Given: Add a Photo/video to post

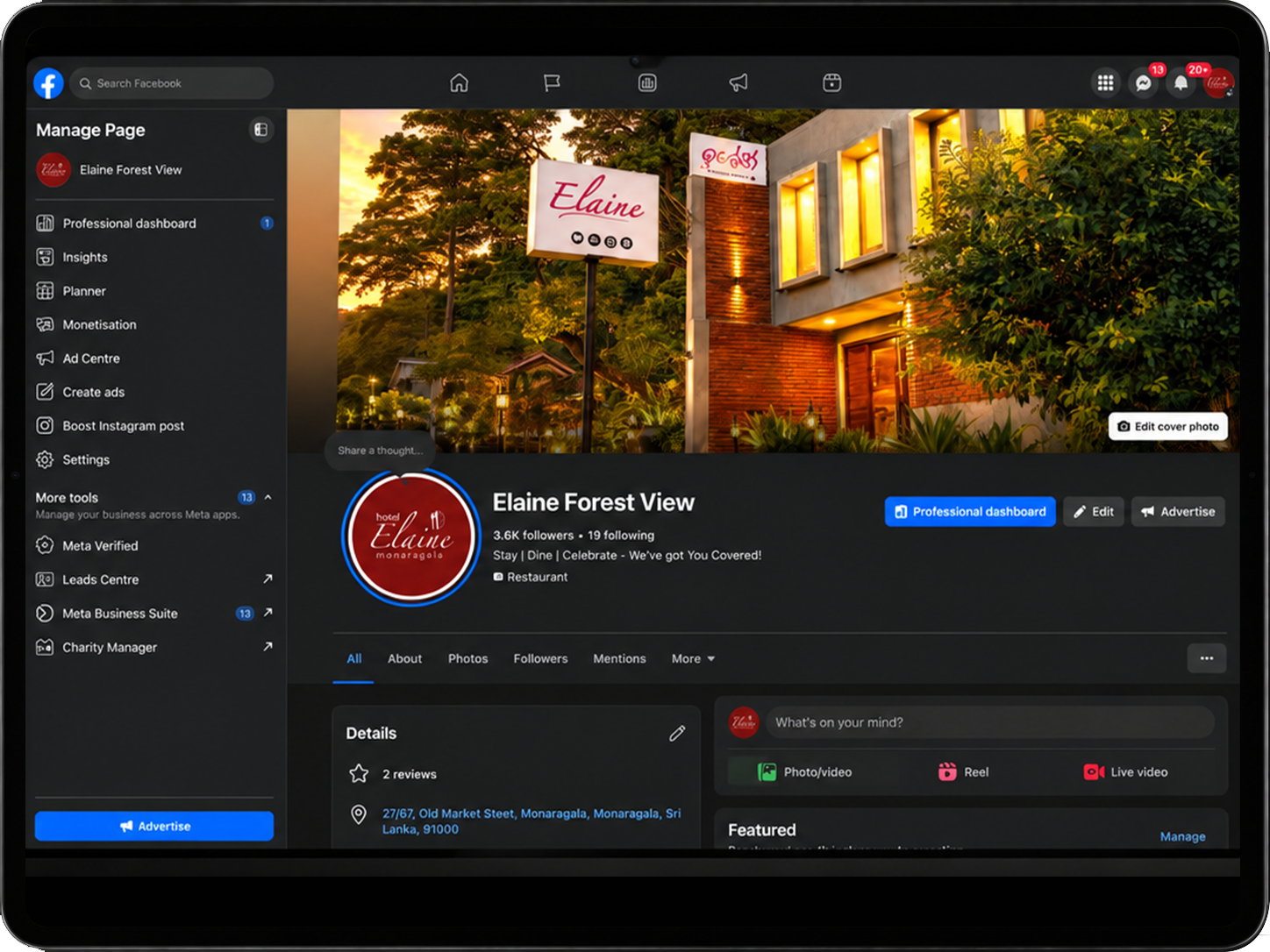Looking at the screenshot, I should (805, 771).
